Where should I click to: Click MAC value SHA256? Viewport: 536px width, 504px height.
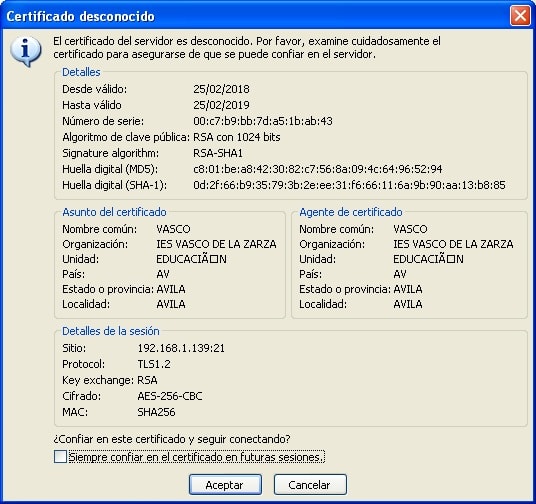pyautogui.click(x=156, y=412)
